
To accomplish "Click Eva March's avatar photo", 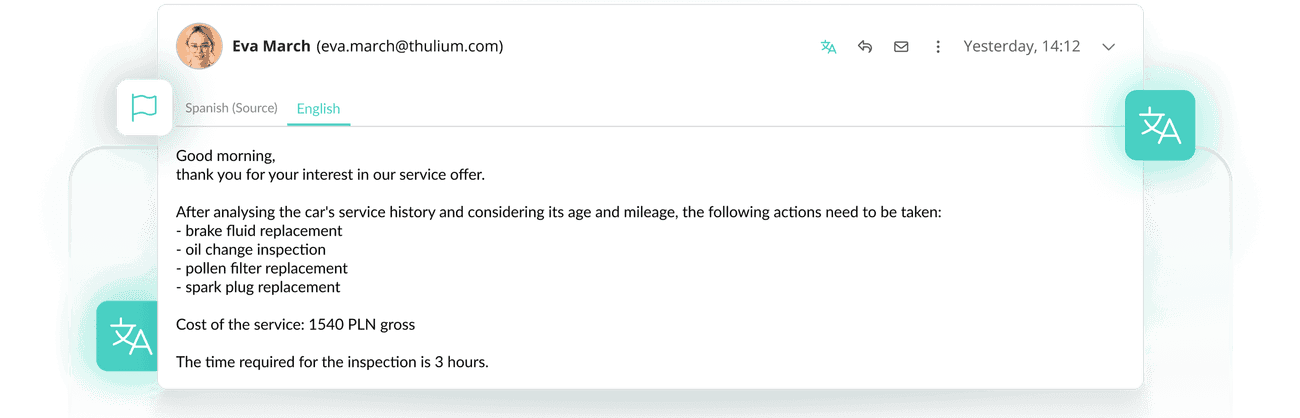I will coord(199,46).
